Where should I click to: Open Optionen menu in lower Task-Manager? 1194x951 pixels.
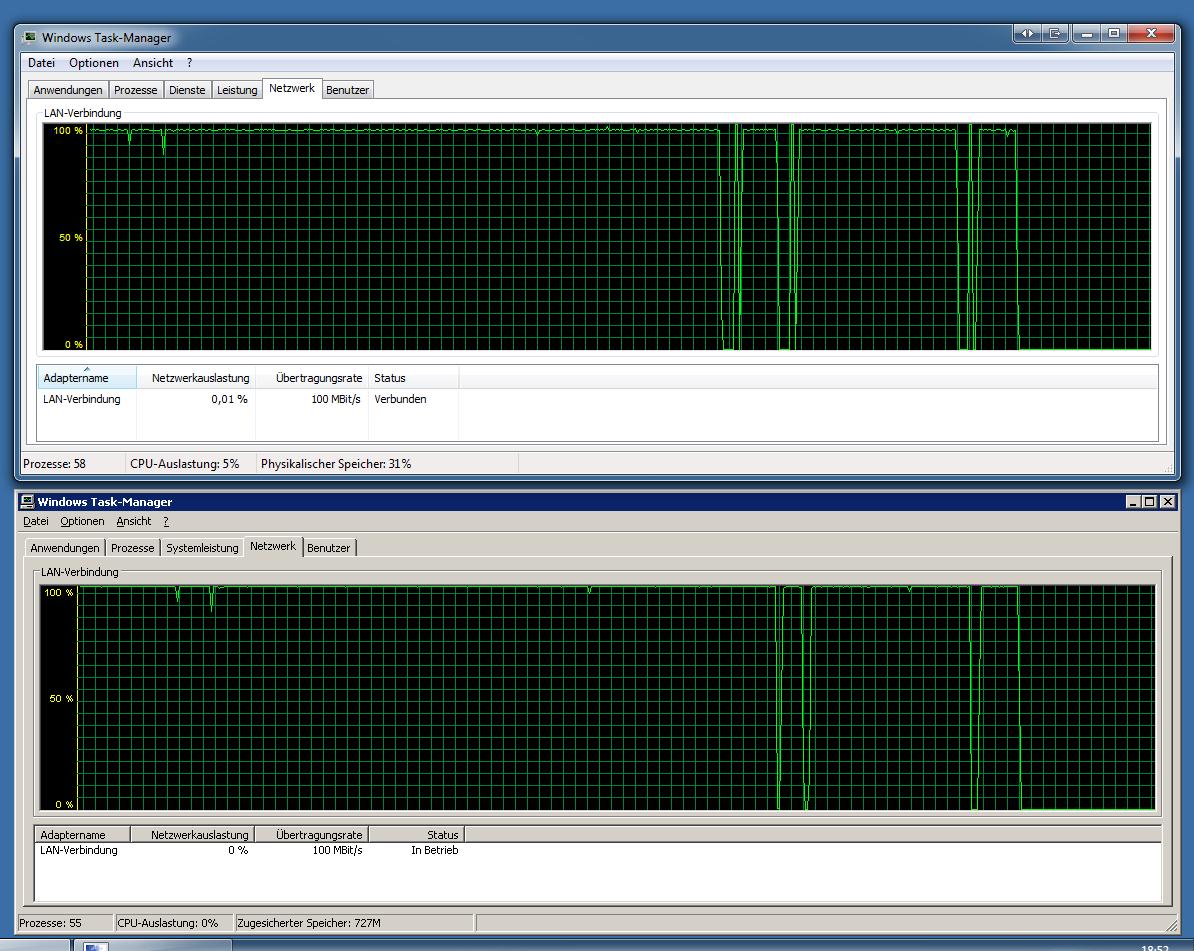coord(82,521)
